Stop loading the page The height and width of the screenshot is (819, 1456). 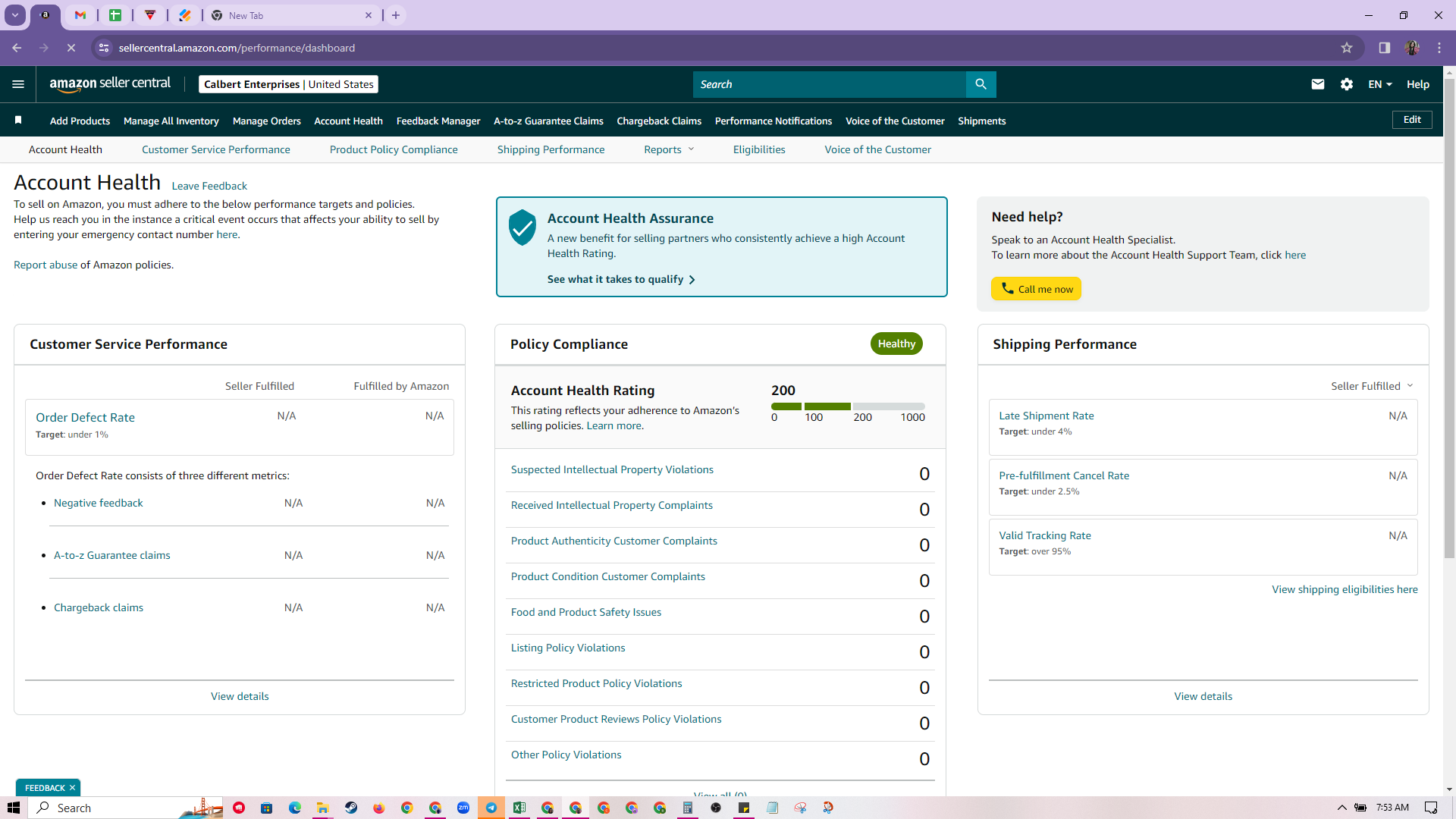point(71,48)
